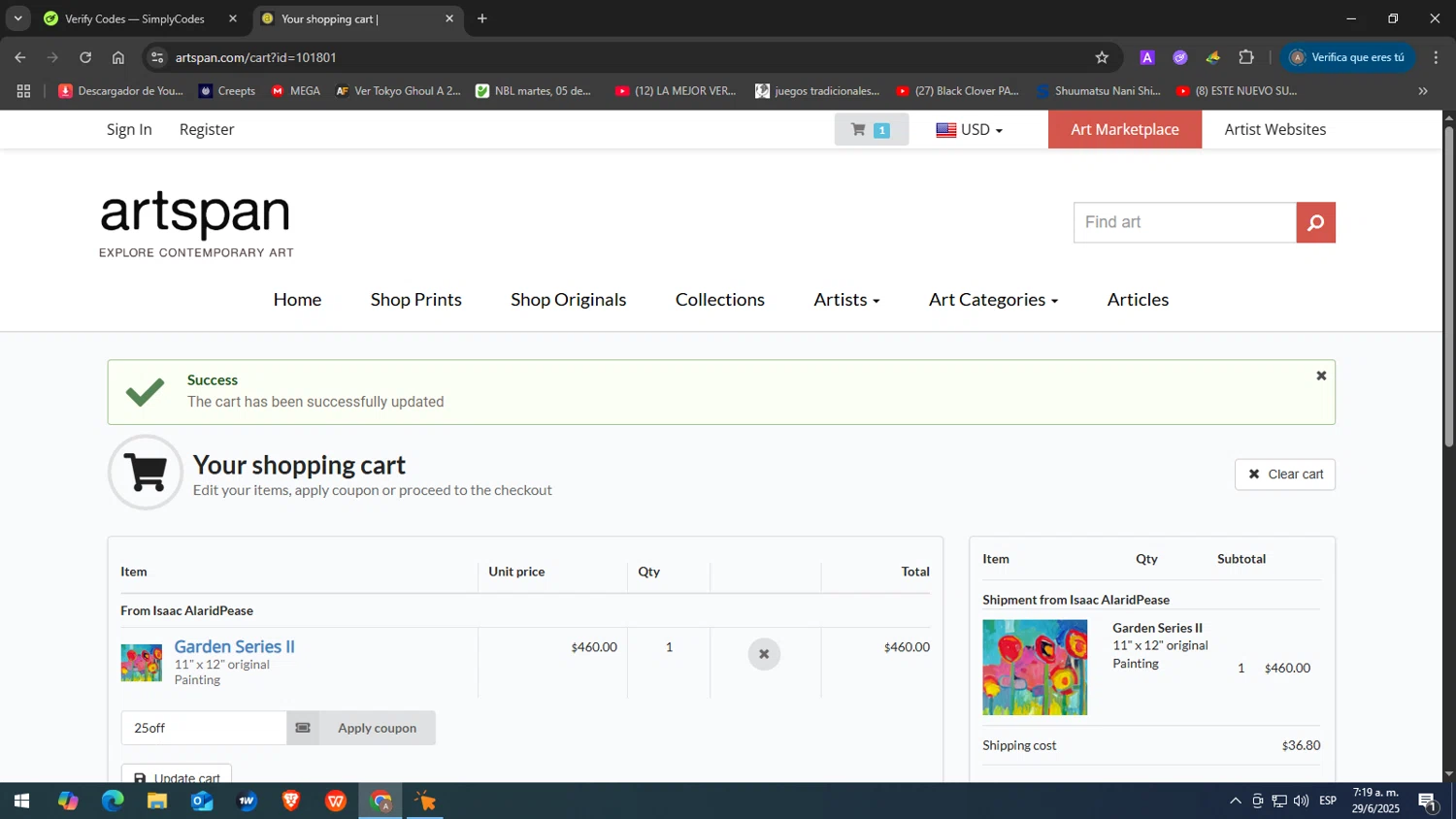Open the apps grid in bookmarks bar

point(23,91)
